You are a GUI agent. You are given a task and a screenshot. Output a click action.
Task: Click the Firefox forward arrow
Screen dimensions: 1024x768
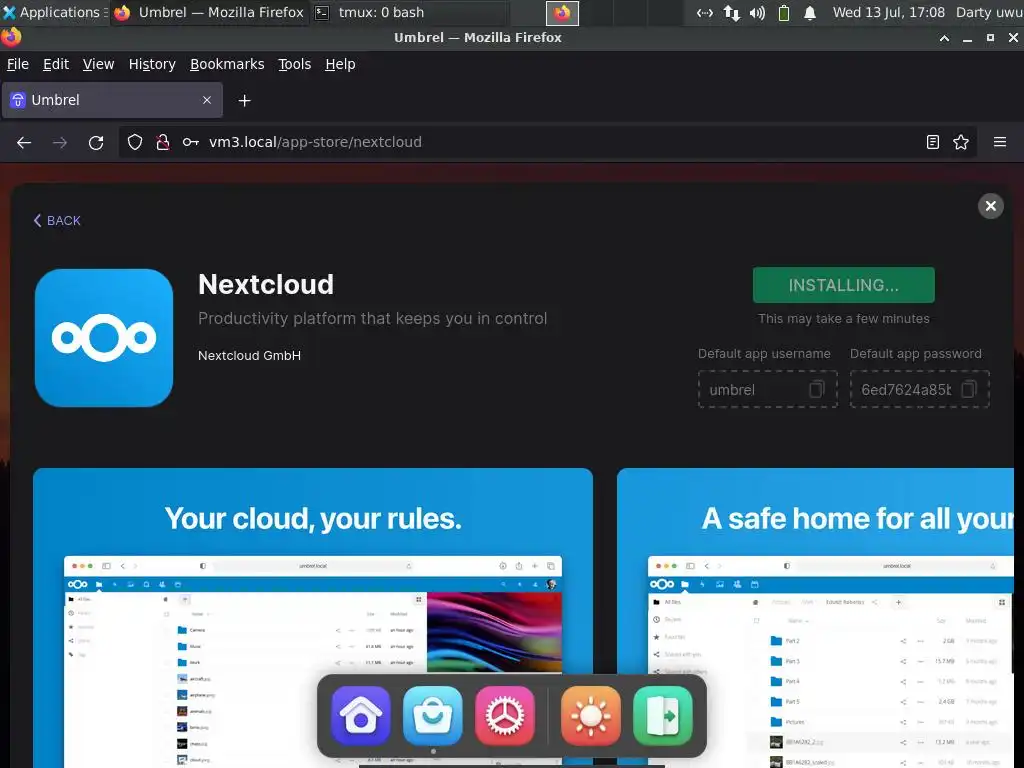(60, 142)
